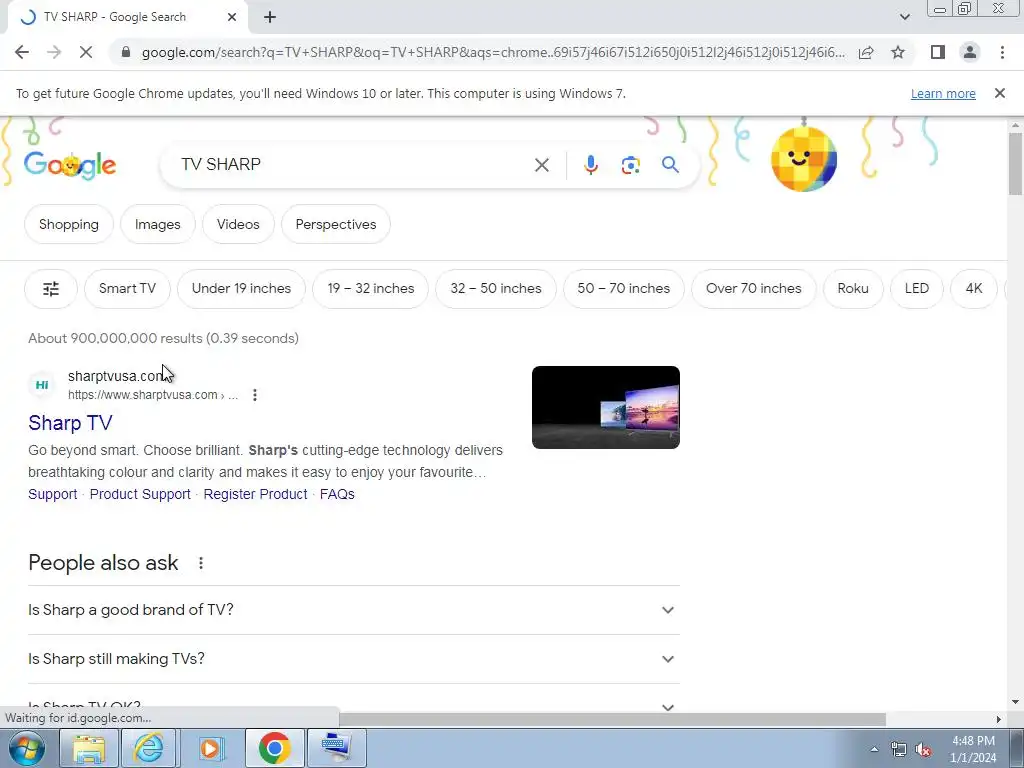Expand 'Is Sharp still making TVs?'
1024x768 pixels.
(353, 659)
